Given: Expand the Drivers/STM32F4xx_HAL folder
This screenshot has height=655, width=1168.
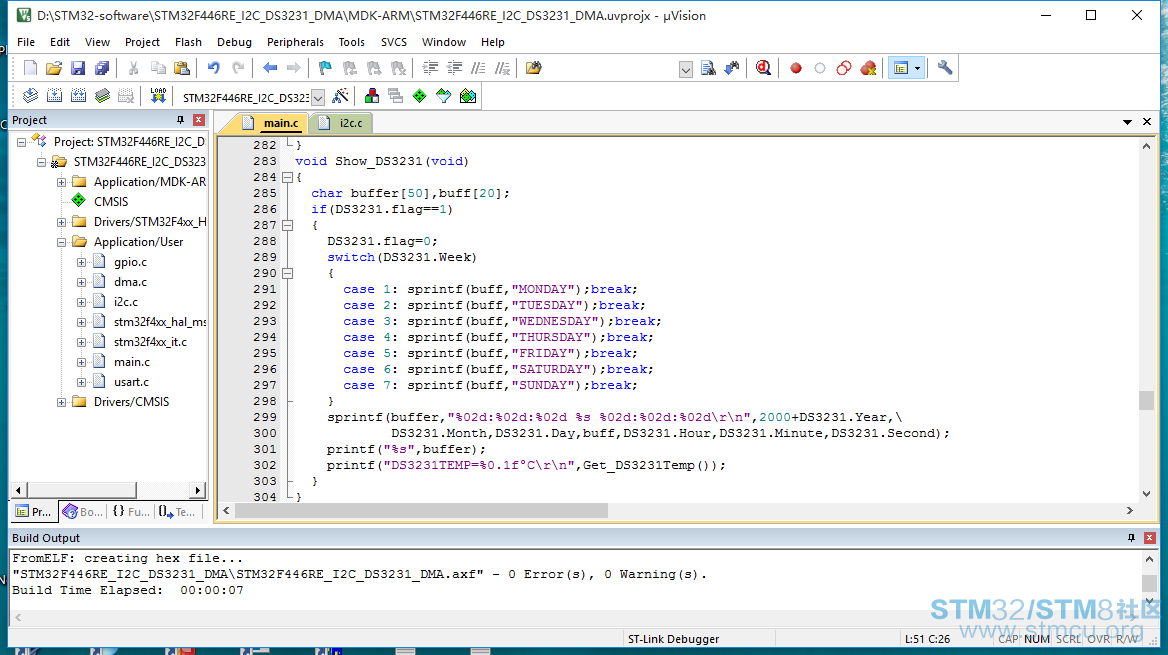Looking at the screenshot, I should pyautogui.click(x=62, y=222).
